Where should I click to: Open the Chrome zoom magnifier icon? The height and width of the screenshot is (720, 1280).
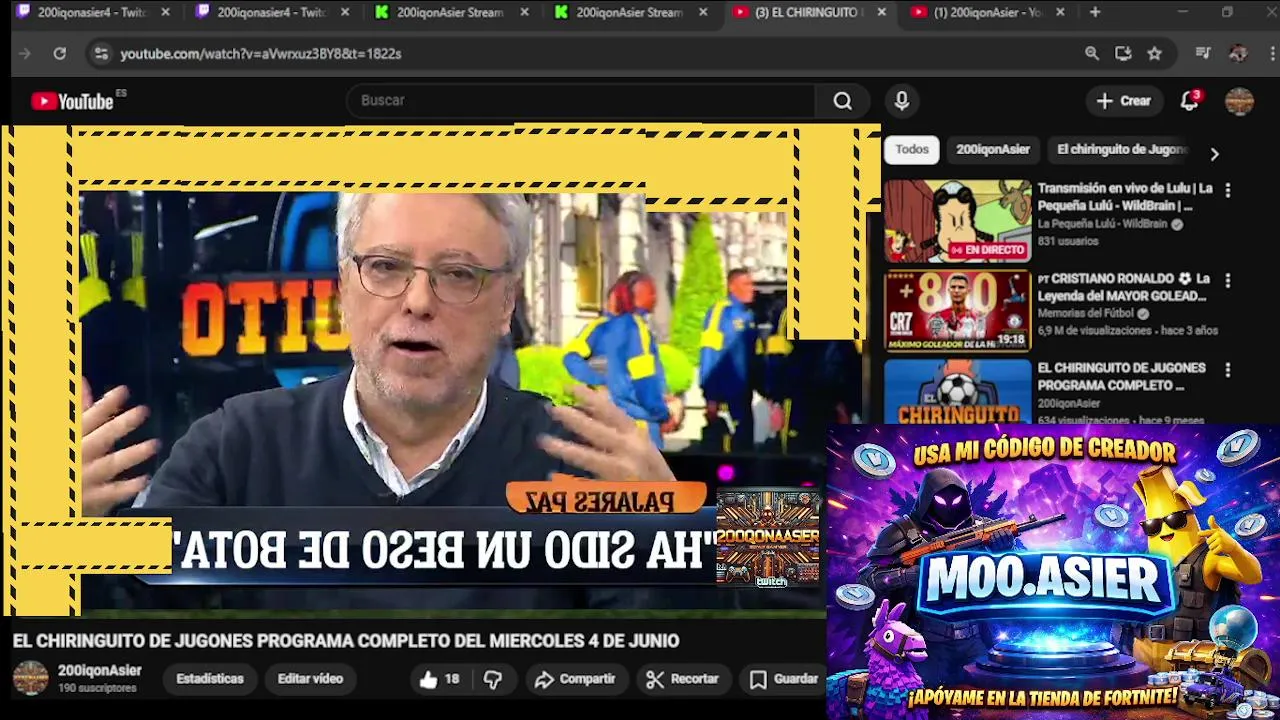click(1092, 54)
